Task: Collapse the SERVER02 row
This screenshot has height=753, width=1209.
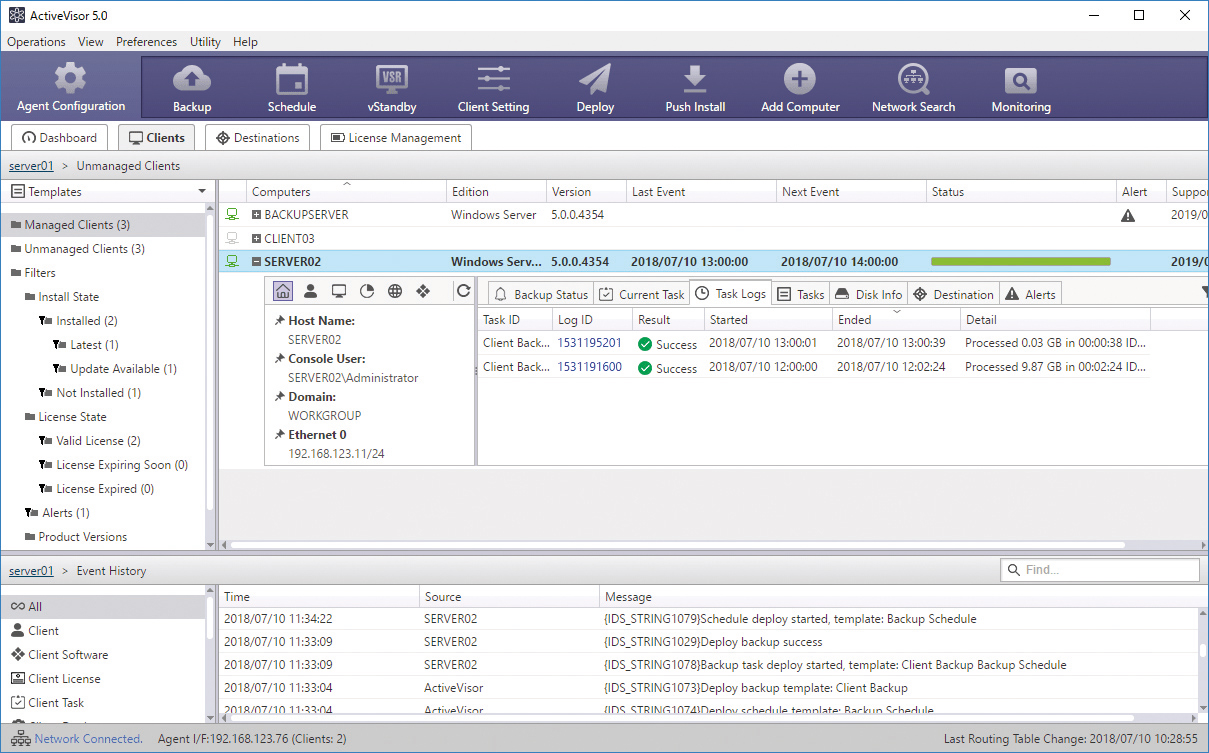Action: [x=257, y=262]
